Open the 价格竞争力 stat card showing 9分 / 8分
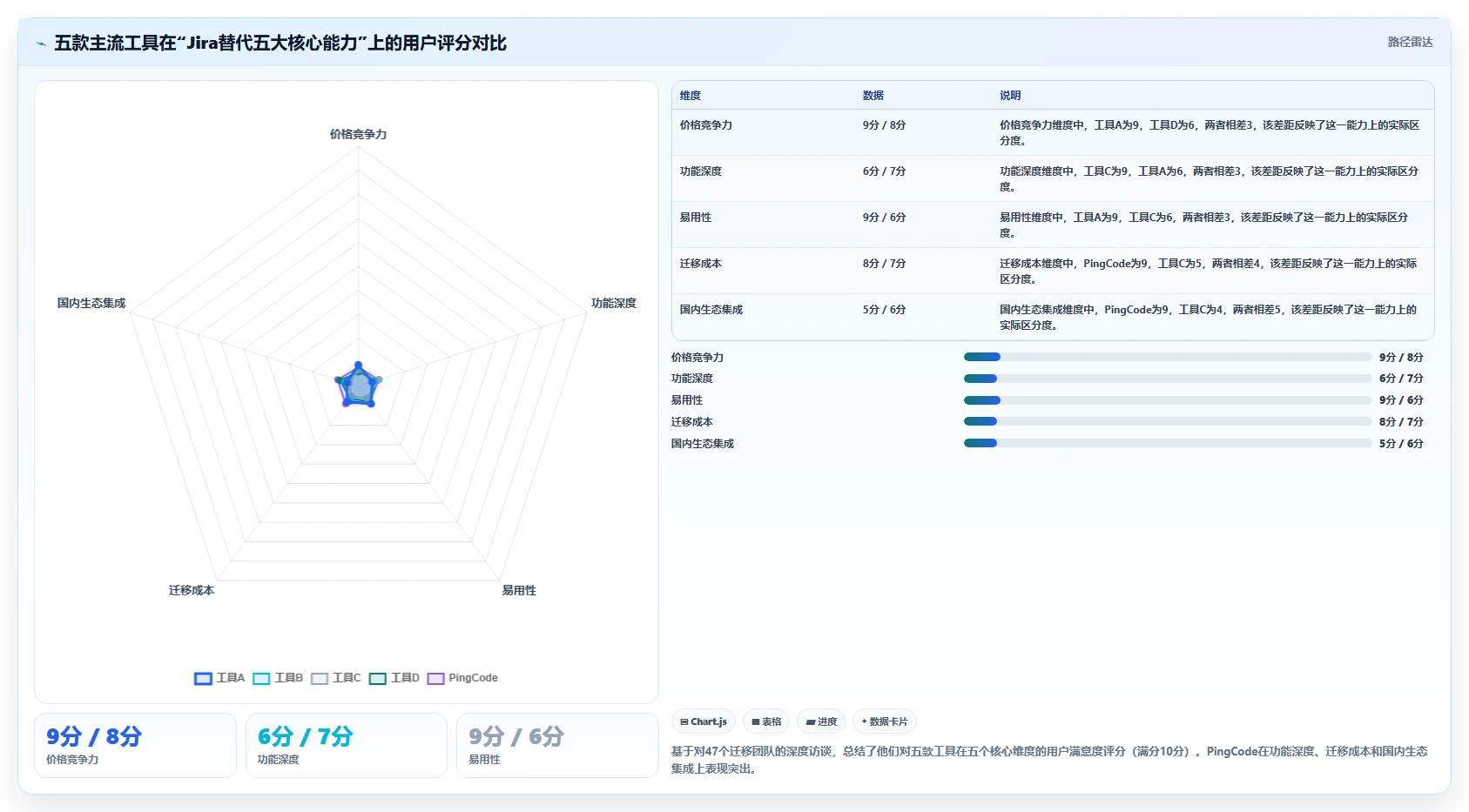The height and width of the screenshot is (812, 1469). pos(135,745)
